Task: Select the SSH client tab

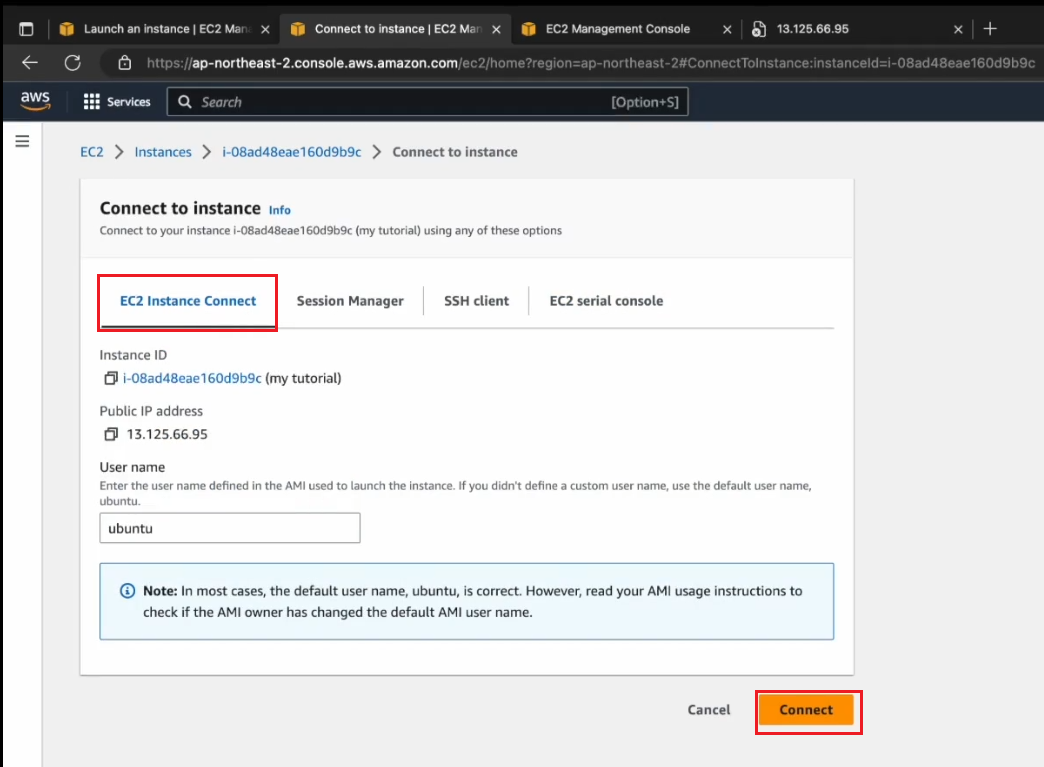Action: [476, 301]
